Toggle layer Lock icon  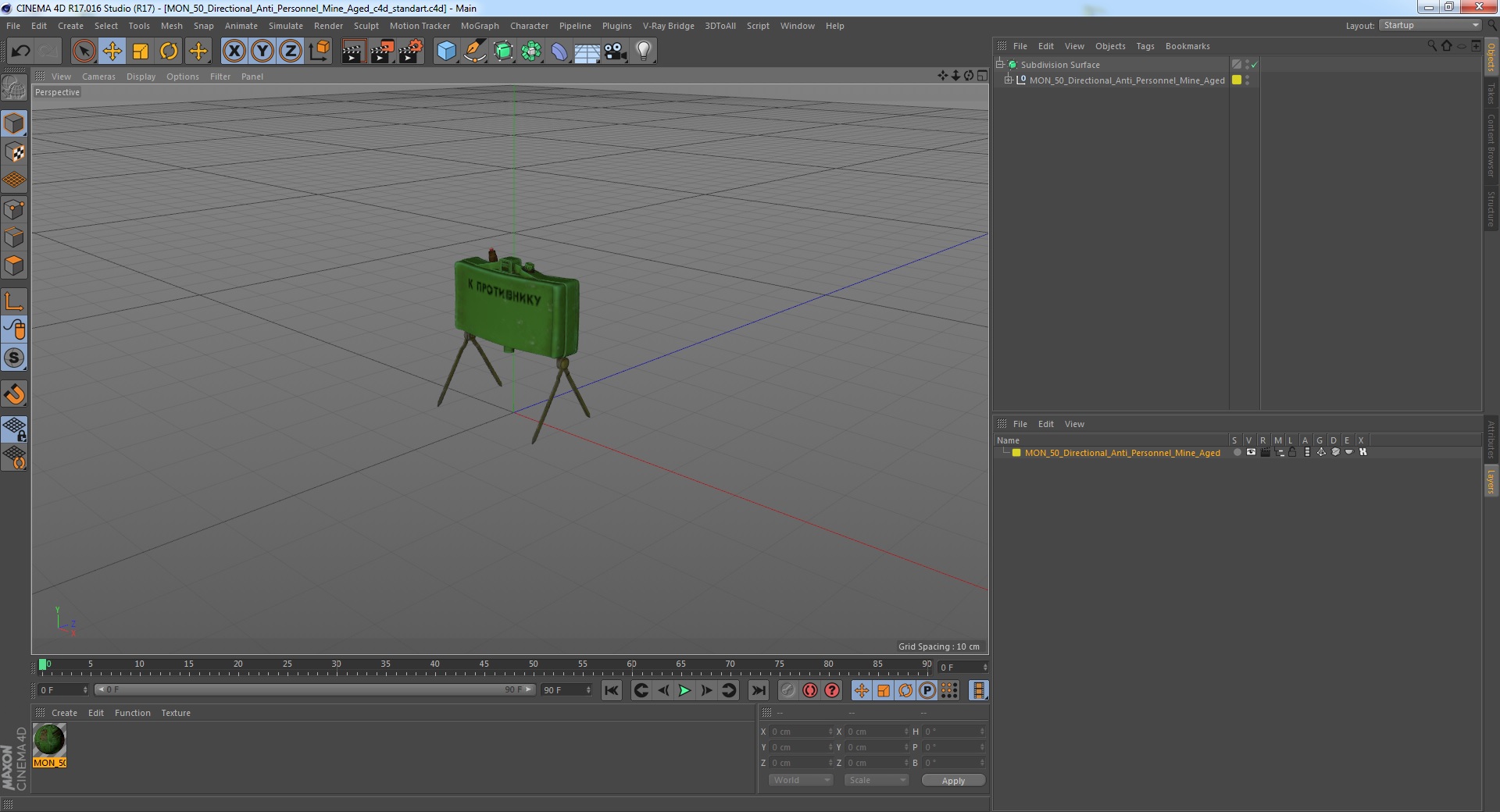[1293, 452]
